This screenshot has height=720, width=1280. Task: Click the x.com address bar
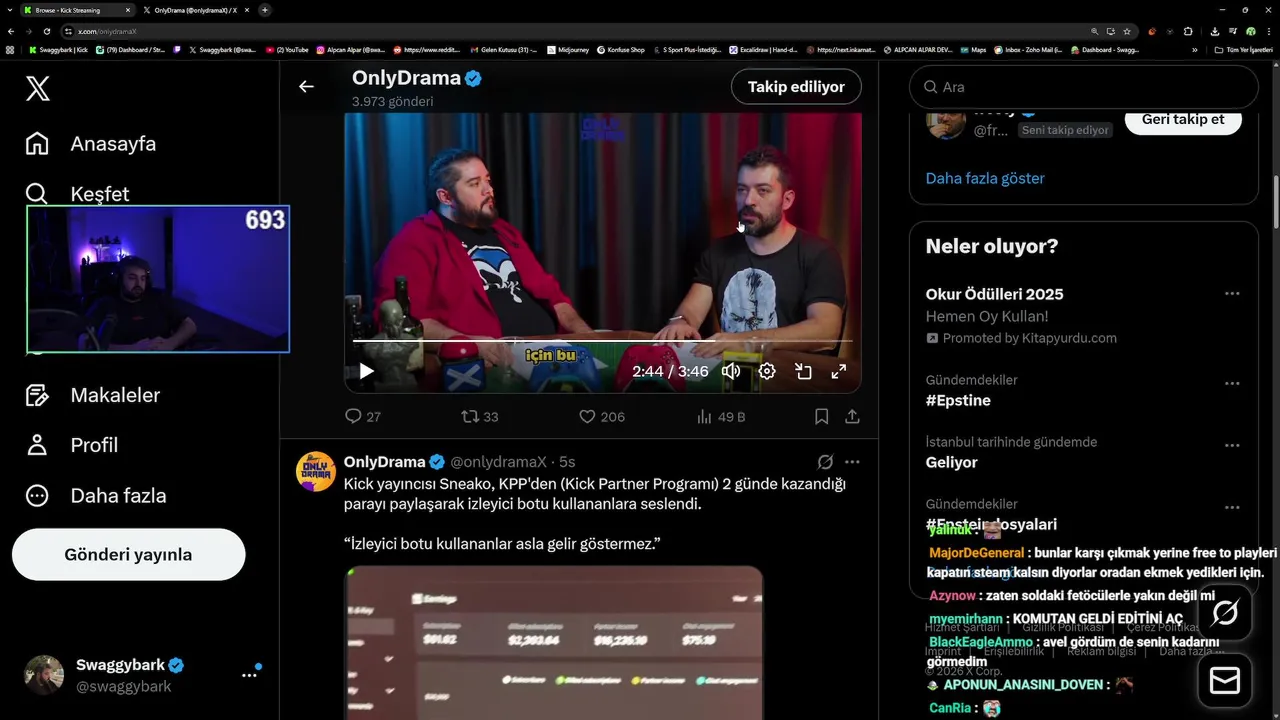click(x=580, y=31)
